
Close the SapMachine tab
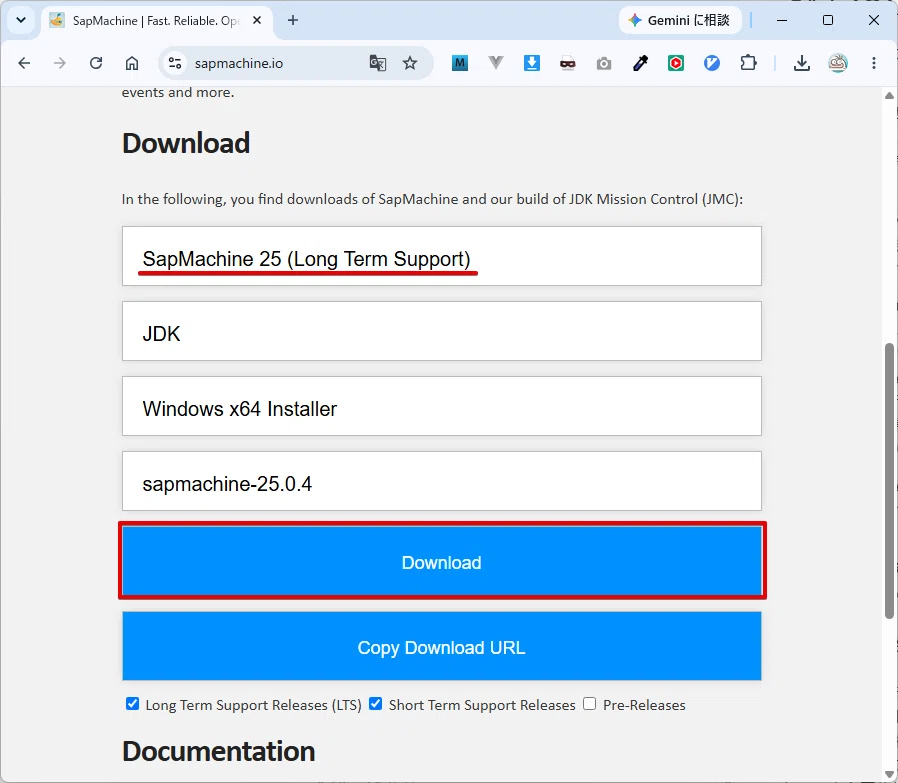(257, 21)
